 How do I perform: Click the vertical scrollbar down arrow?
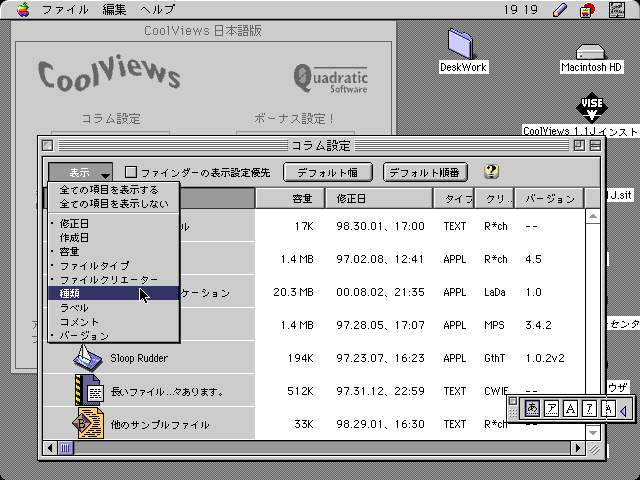point(593,433)
